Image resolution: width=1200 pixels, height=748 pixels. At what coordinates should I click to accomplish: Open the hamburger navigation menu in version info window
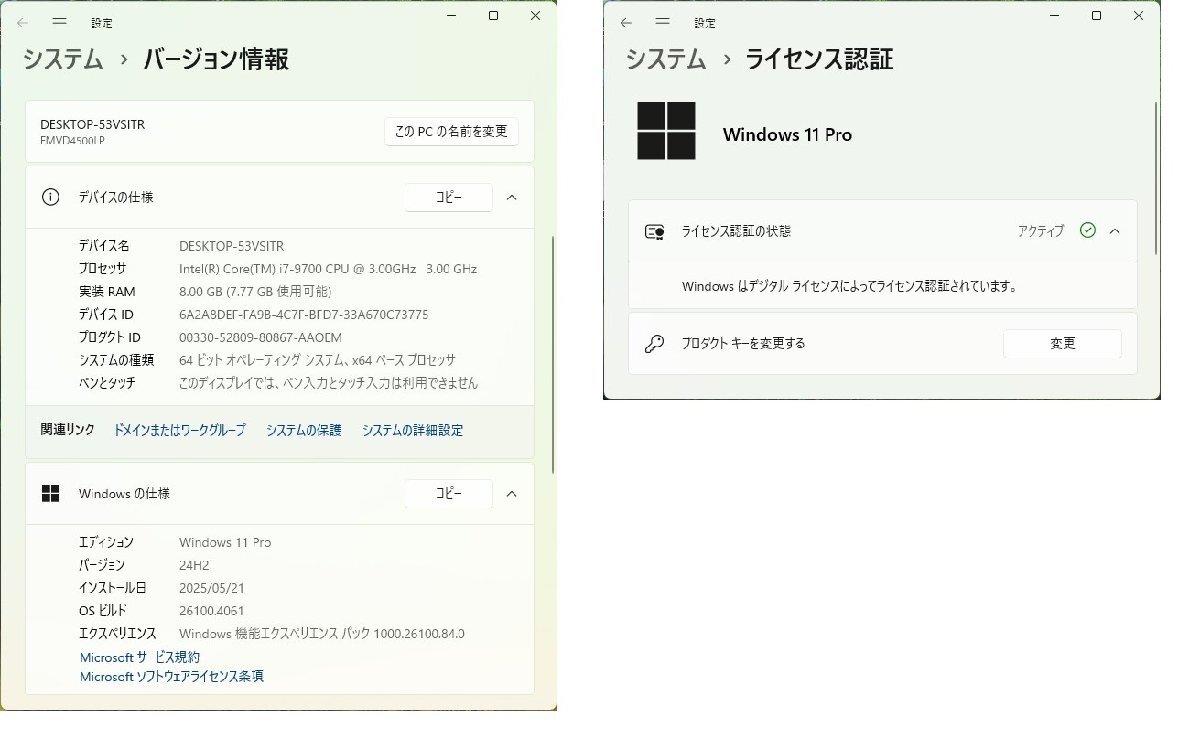(x=60, y=21)
